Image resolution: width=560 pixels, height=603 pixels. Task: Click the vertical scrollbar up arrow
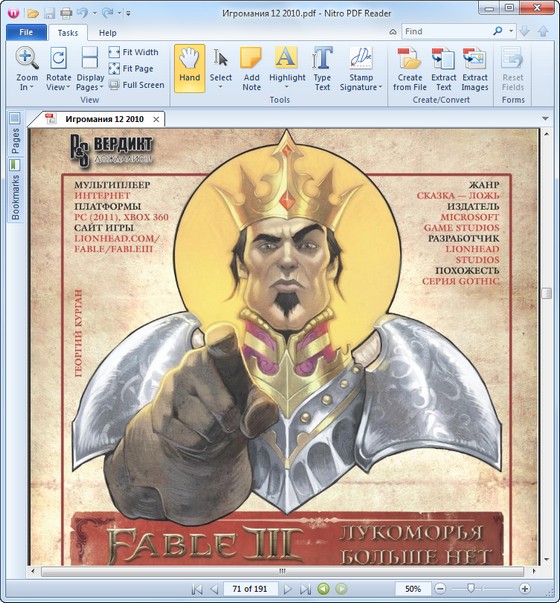(546, 133)
